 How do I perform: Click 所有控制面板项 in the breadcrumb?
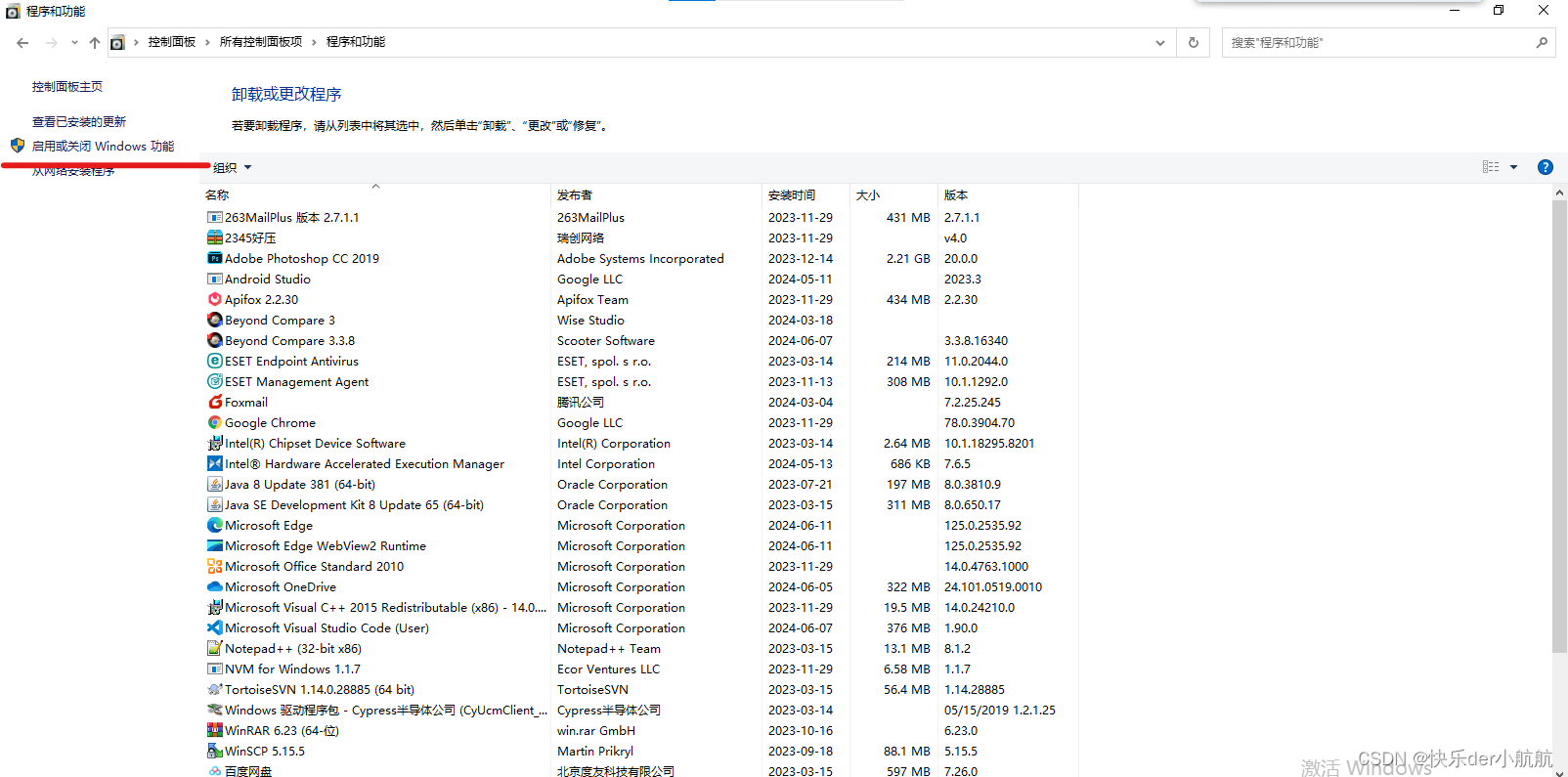point(261,42)
